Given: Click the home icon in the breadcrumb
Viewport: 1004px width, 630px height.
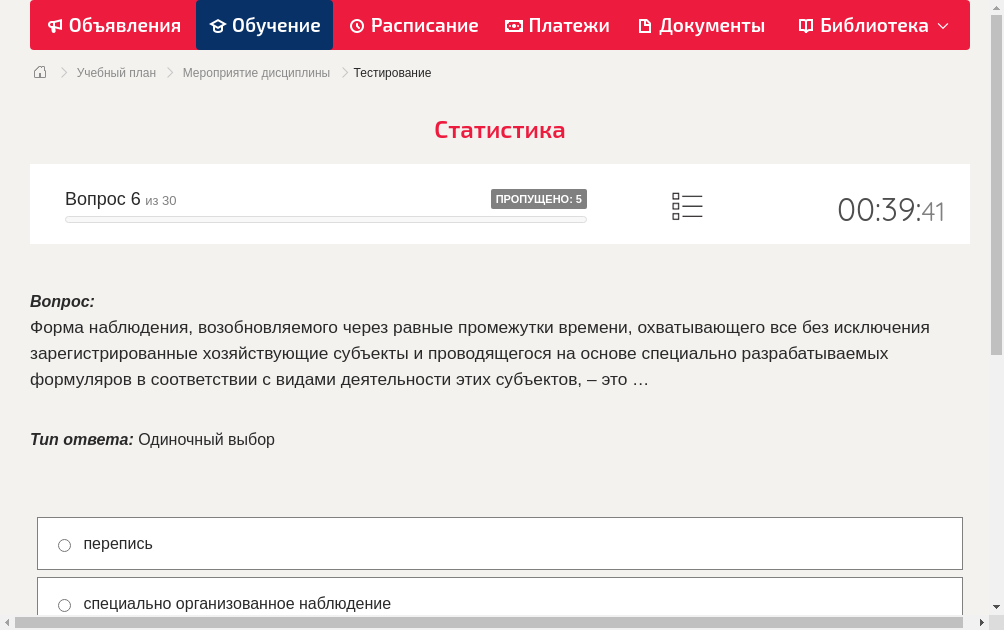Looking at the screenshot, I should [x=39, y=72].
